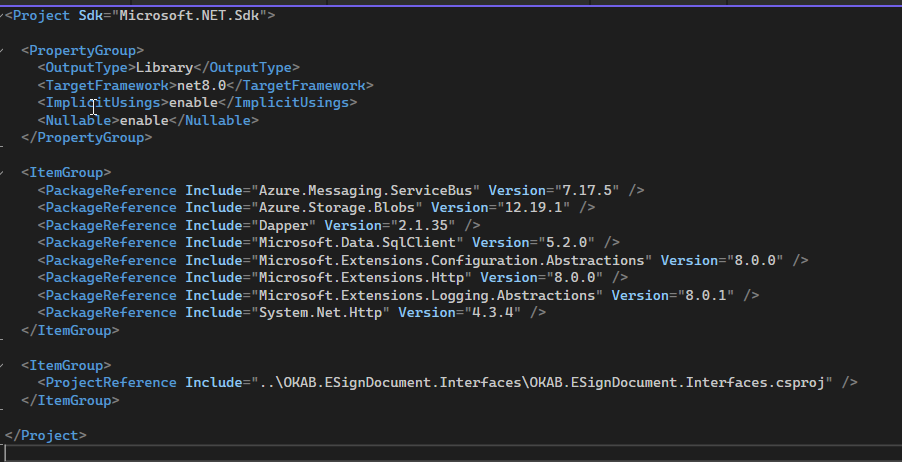This screenshot has height=462, width=902.
Task: Click the "2.1.35" version value
Action: [423, 226]
